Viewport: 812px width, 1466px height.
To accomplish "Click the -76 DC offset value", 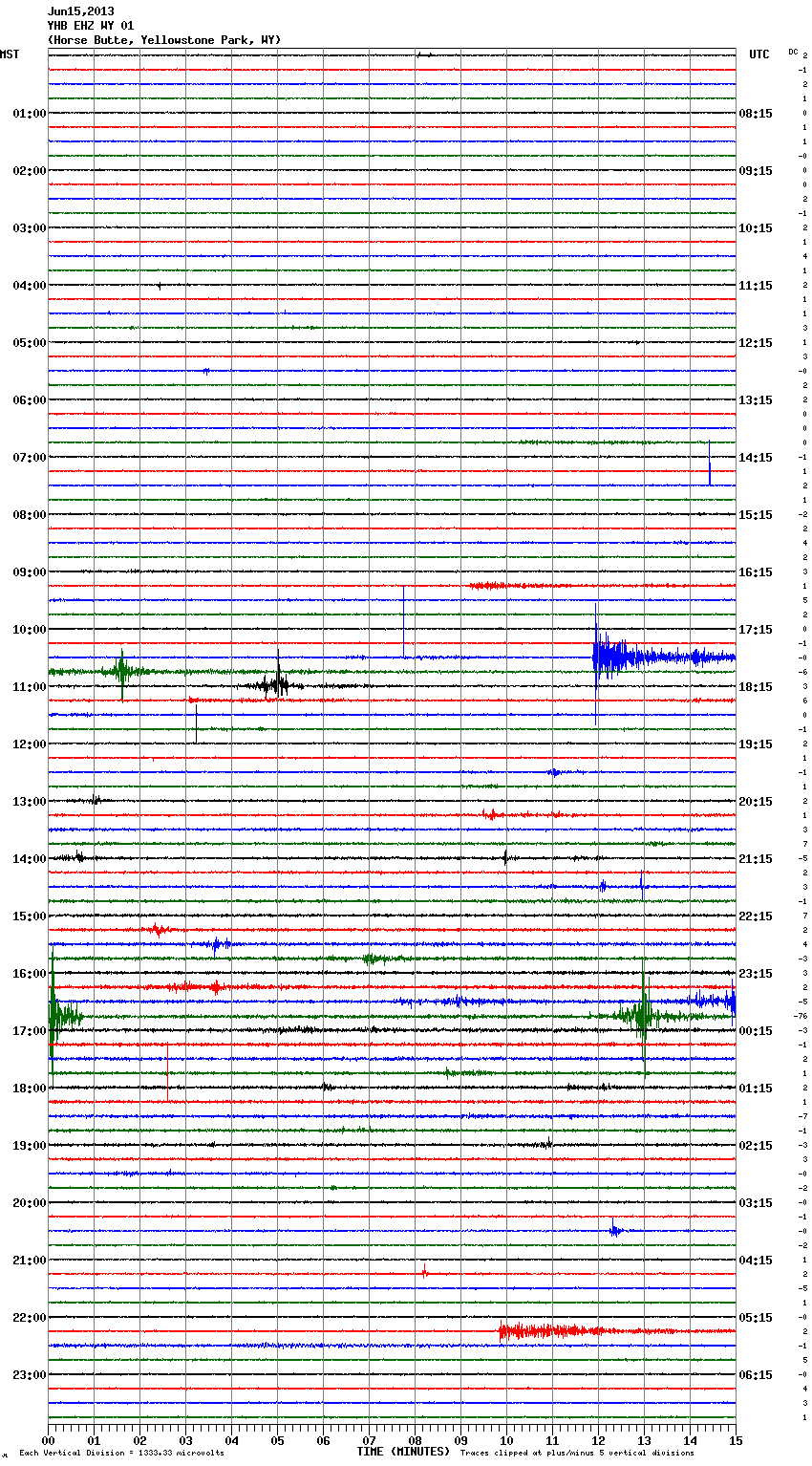I will (801, 1017).
